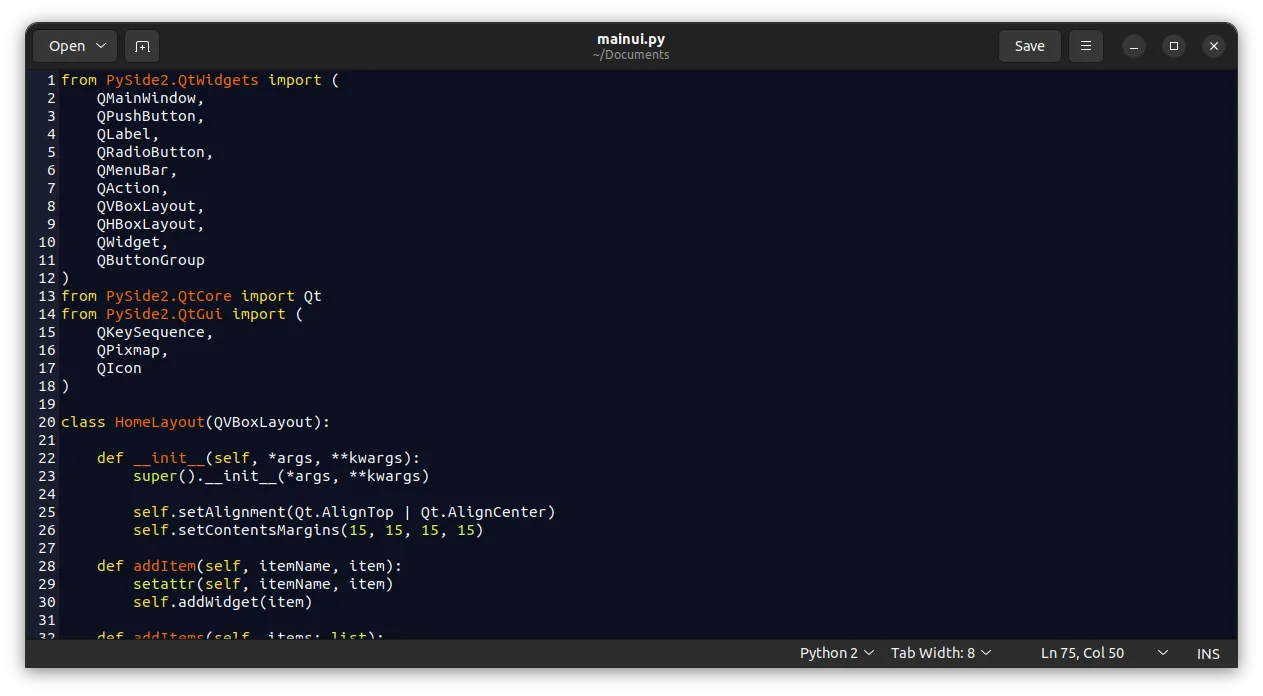1263x696 pixels.
Task: Open the hamburger menu
Action: coord(1085,46)
